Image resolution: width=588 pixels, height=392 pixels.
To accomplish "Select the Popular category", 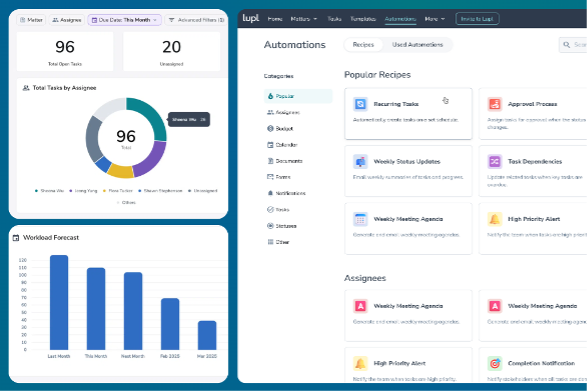I will pyautogui.click(x=298, y=96).
